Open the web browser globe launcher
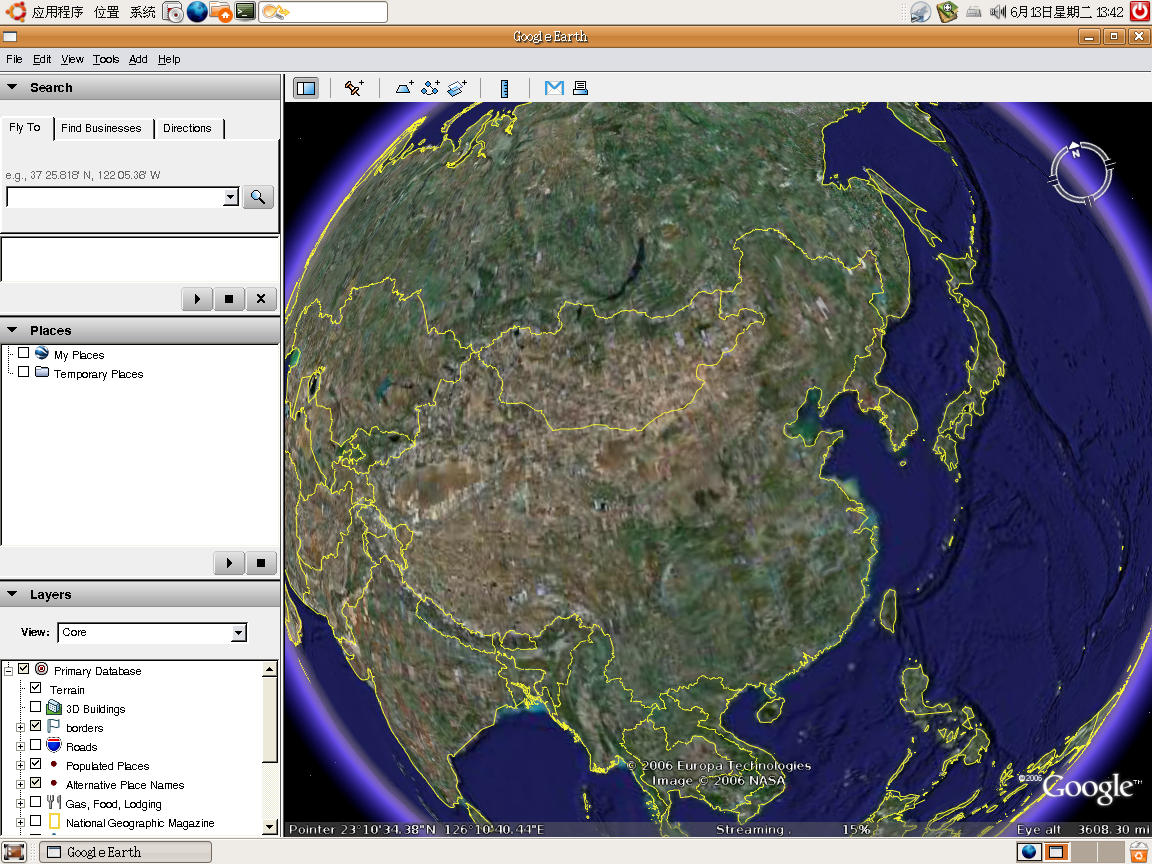Image resolution: width=1152 pixels, height=864 pixels. click(197, 11)
